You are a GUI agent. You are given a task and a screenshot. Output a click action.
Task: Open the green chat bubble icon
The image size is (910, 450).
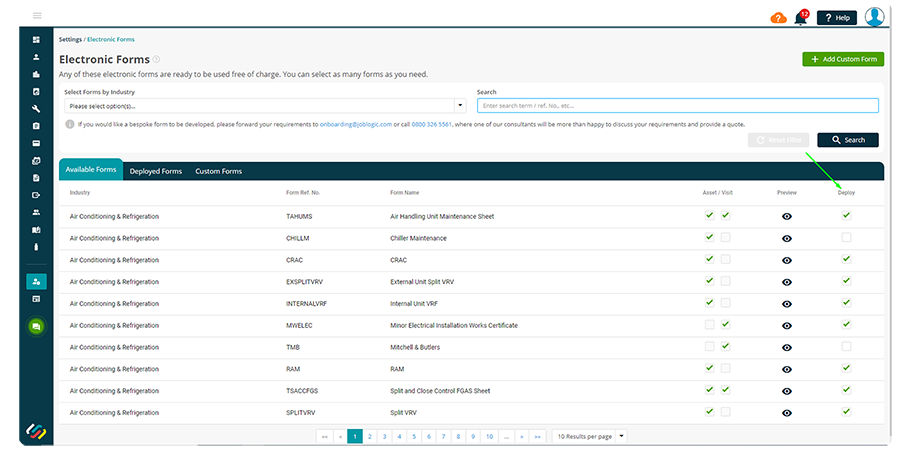(x=36, y=327)
